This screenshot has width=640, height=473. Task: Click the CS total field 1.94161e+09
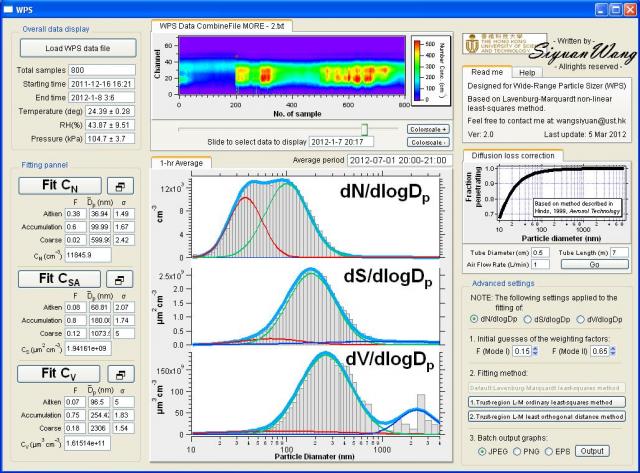(x=88, y=349)
